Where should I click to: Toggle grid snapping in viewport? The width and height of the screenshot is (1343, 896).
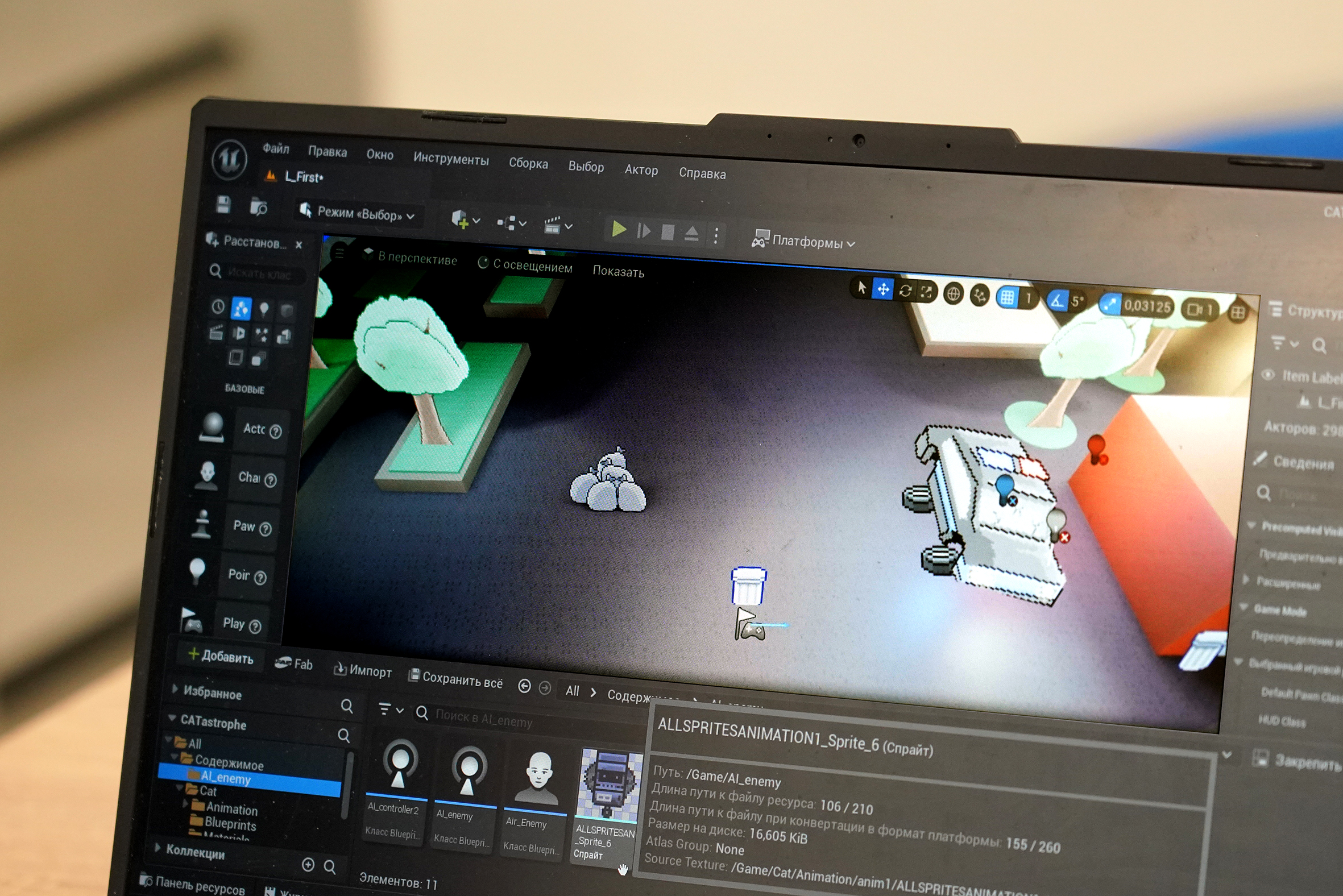tap(1007, 297)
